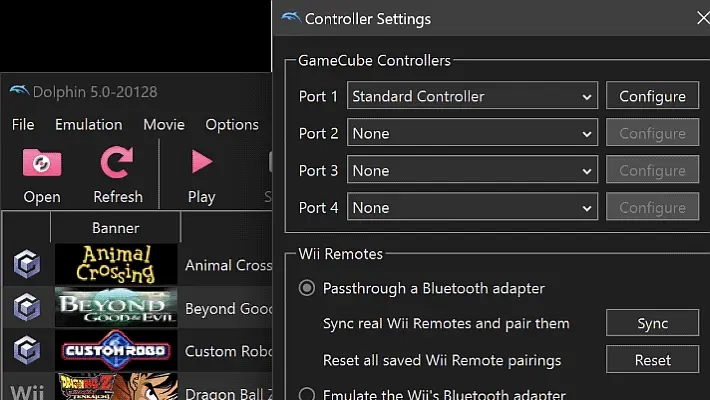Click the Open folder icon in Dolphin toolbar

pyautogui.click(x=42, y=163)
